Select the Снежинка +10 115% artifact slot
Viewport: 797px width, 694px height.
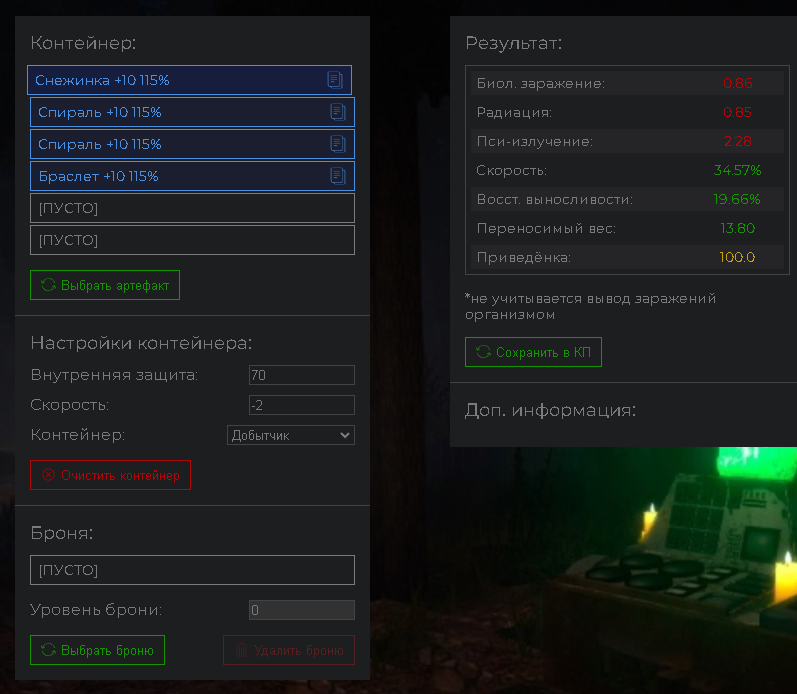click(189, 80)
